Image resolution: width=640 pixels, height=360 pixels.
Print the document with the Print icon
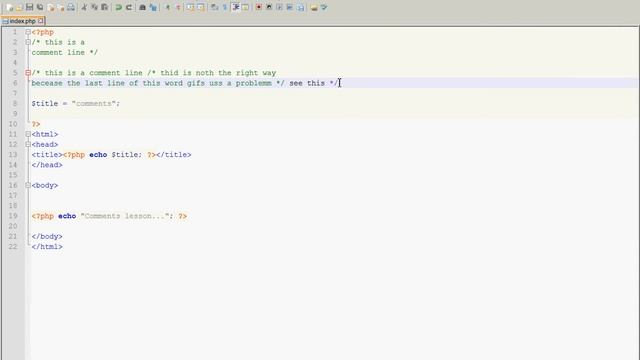(71, 7)
